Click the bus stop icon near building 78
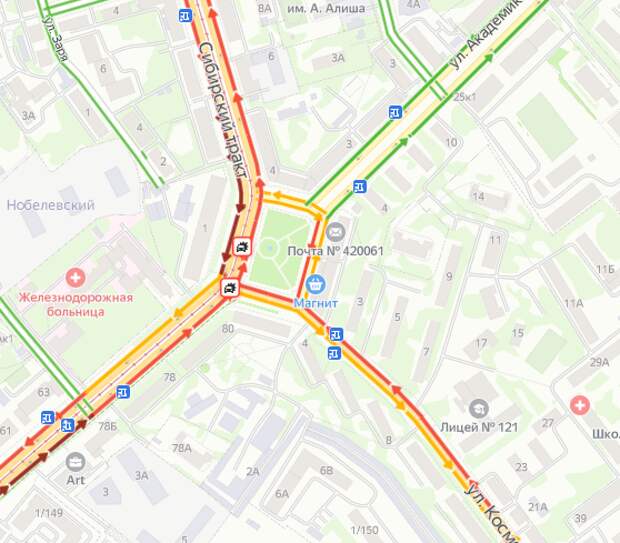The width and height of the screenshot is (620, 543). pos(123,392)
